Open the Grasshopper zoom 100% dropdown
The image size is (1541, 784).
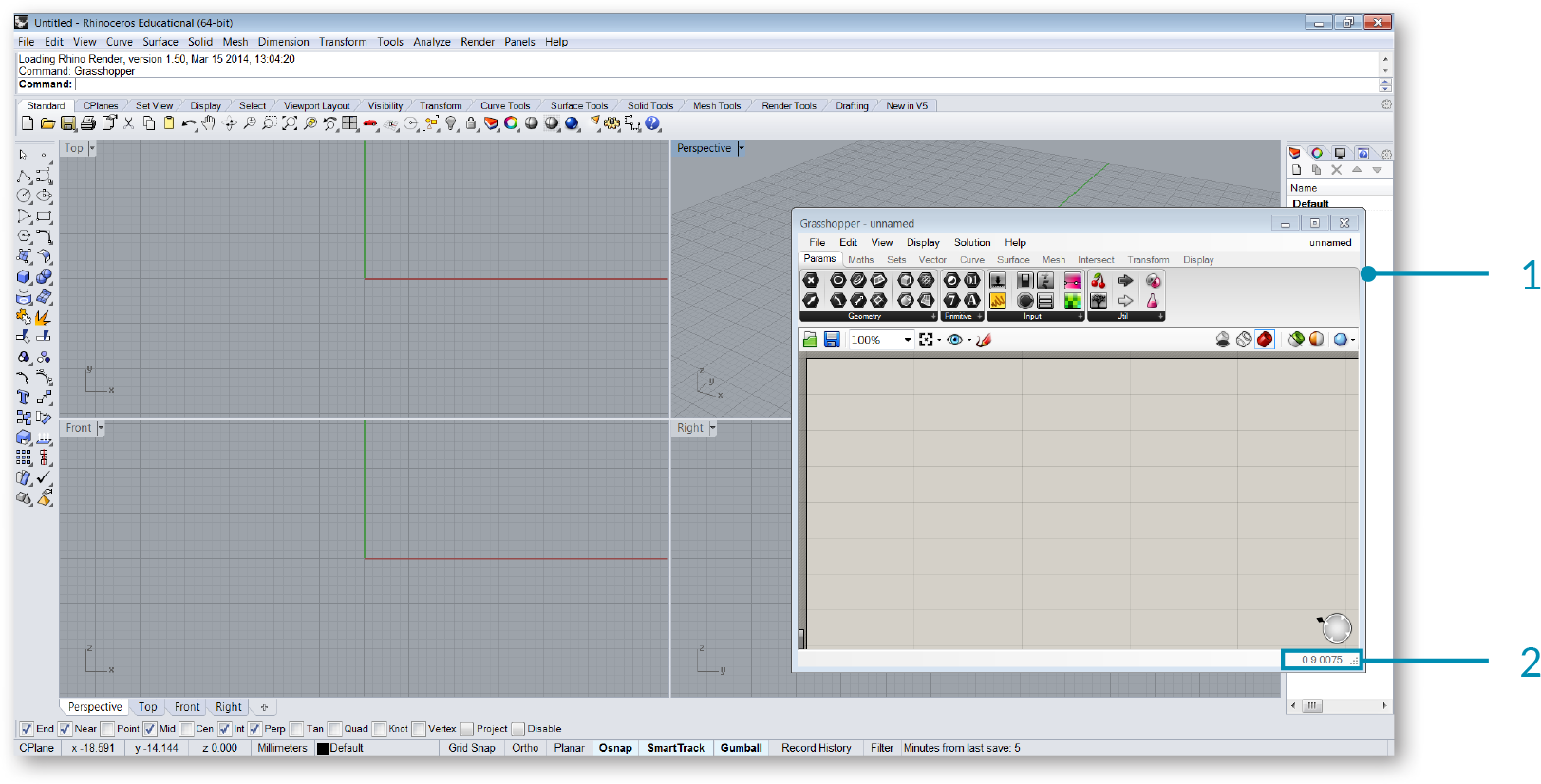[x=907, y=340]
